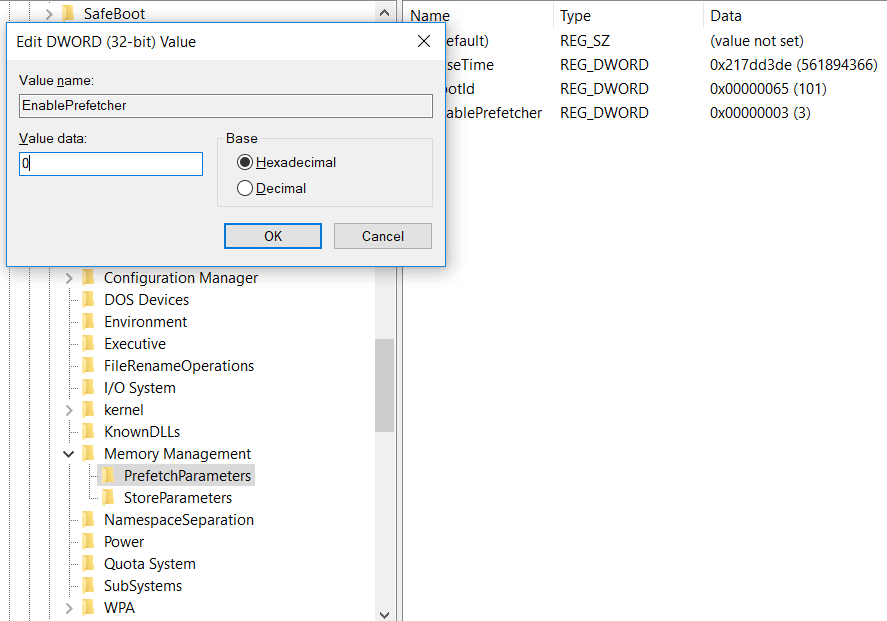Click the Value data input field
887x621 pixels.
coord(111,164)
